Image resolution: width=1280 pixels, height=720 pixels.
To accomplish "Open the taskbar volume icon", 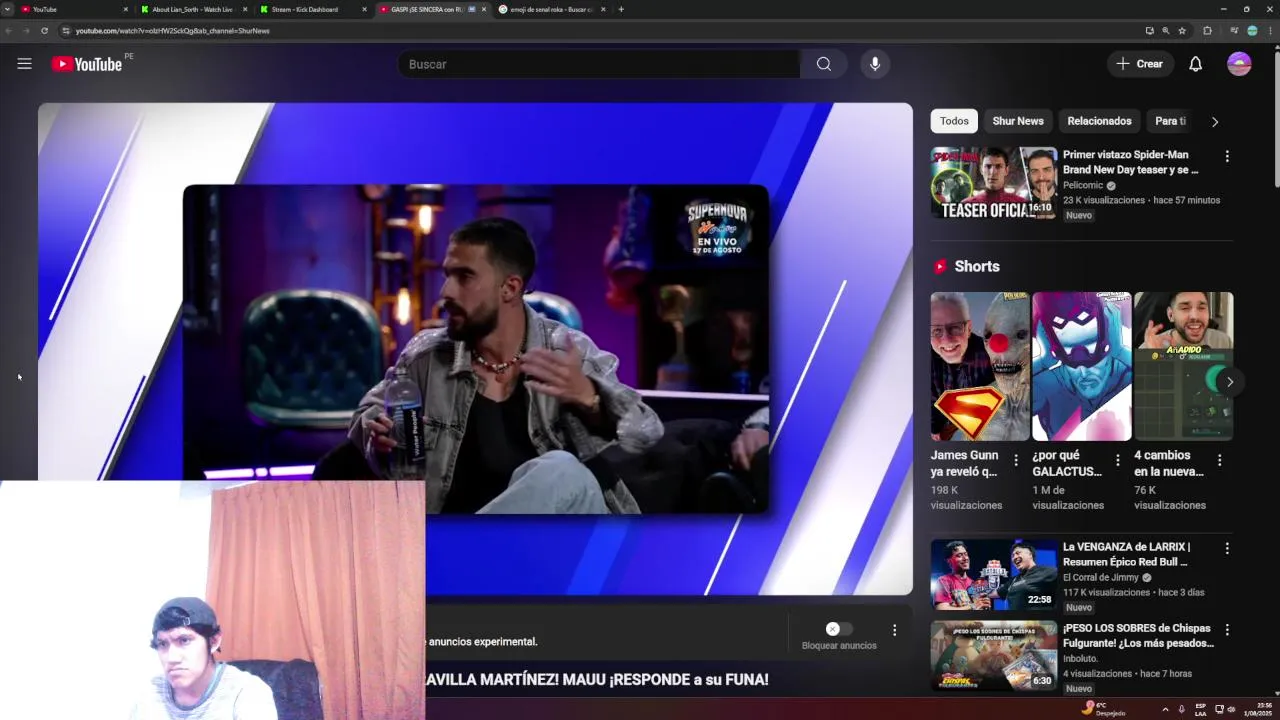I will click(1231, 709).
